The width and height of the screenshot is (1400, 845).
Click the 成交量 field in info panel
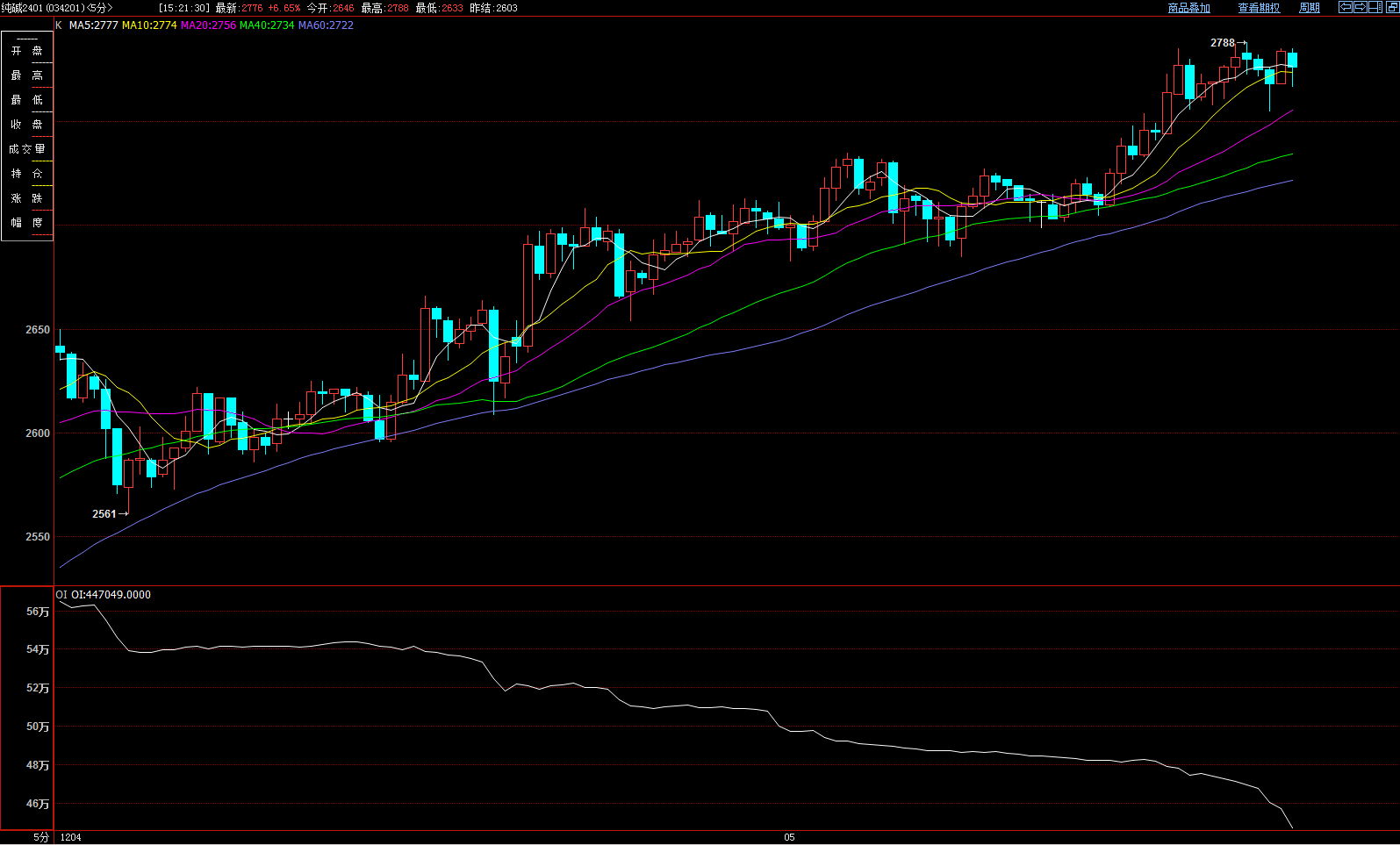[27, 149]
